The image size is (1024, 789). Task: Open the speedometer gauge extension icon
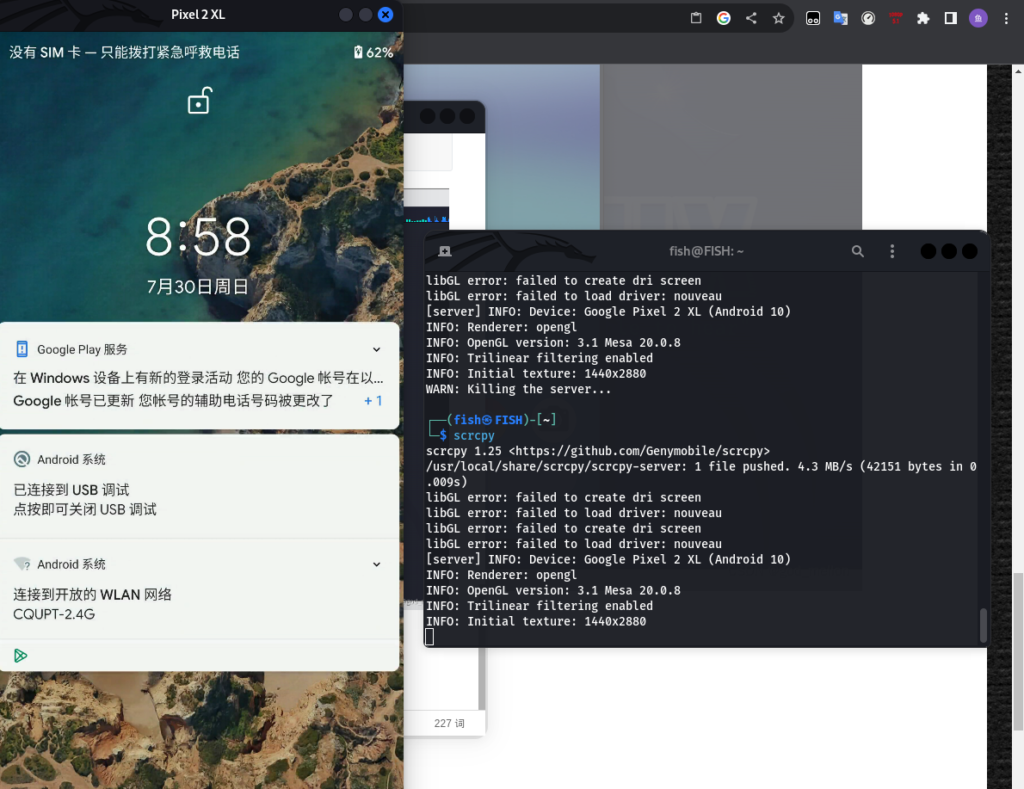point(868,18)
